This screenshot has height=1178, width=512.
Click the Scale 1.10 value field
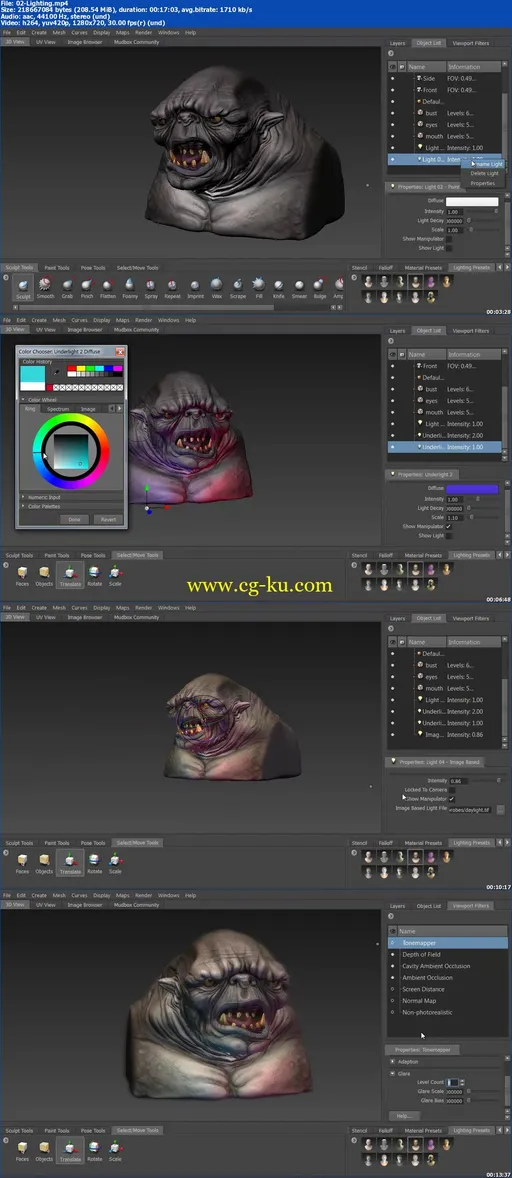tap(455, 517)
